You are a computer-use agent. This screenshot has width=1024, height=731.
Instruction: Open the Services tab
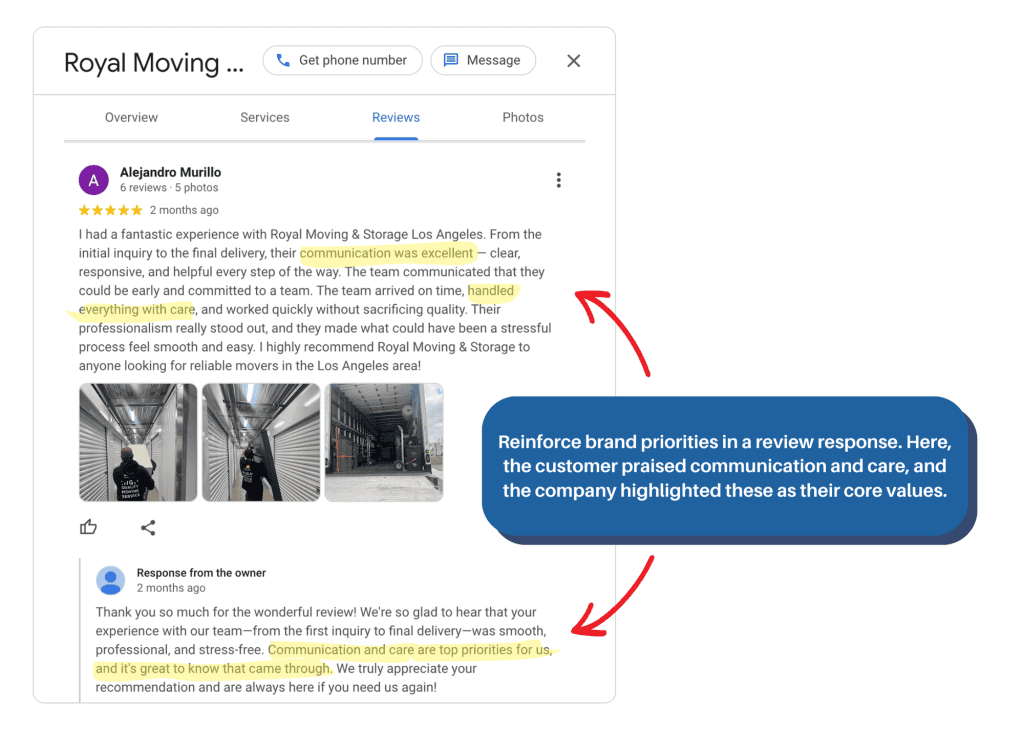tap(265, 117)
